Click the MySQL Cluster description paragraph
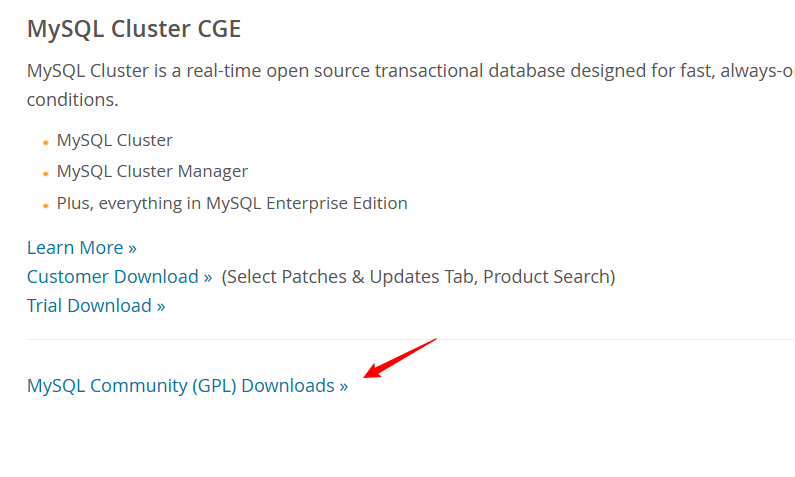 (x=411, y=85)
